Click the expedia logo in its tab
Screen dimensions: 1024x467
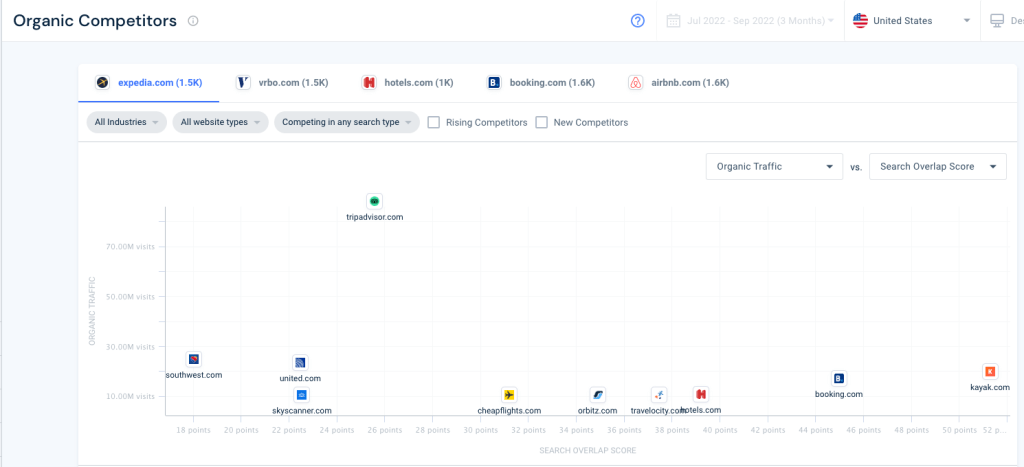coord(102,83)
